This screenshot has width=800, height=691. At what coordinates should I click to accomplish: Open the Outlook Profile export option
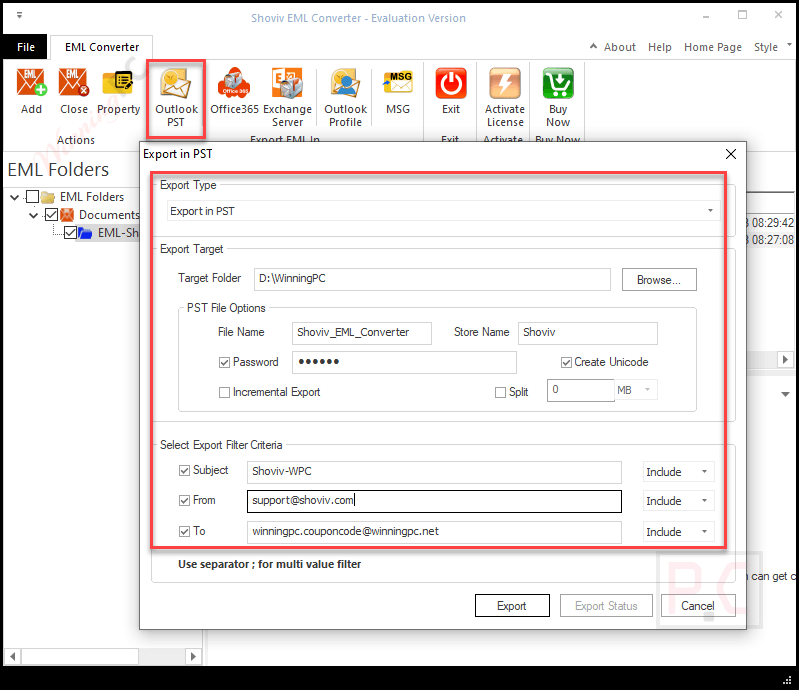[345, 83]
